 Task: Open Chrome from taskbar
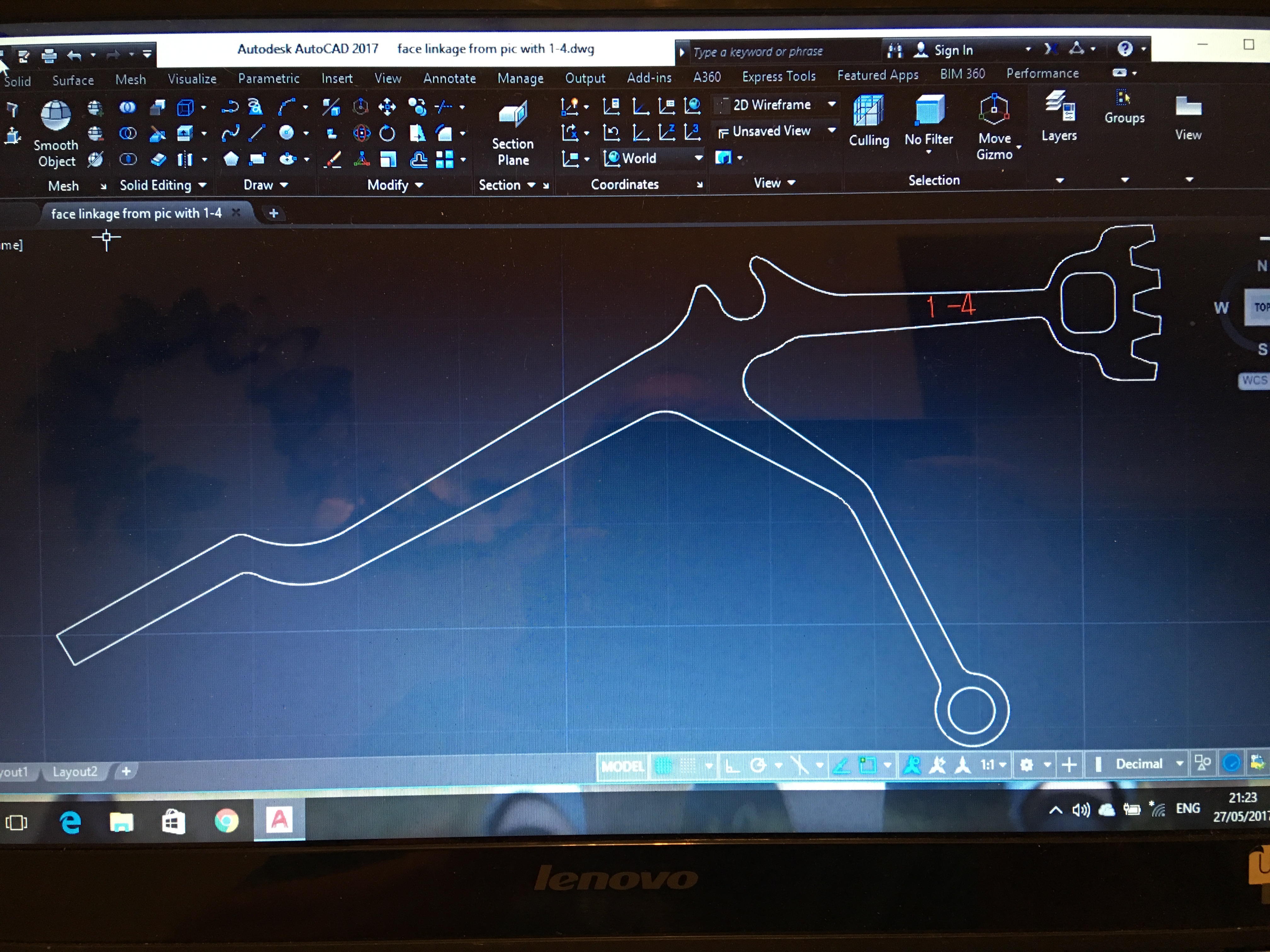(226, 821)
